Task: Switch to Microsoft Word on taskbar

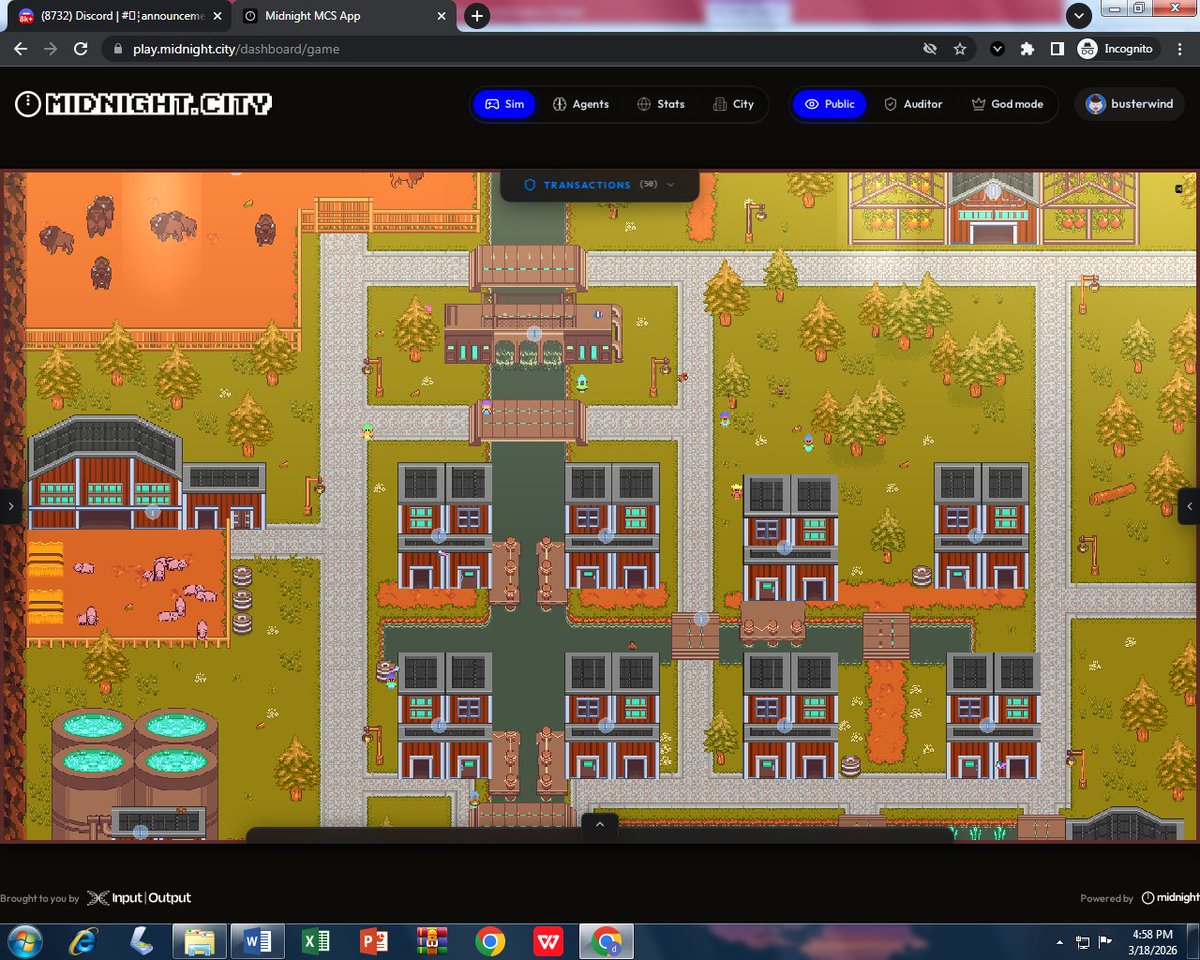Action: [x=258, y=941]
